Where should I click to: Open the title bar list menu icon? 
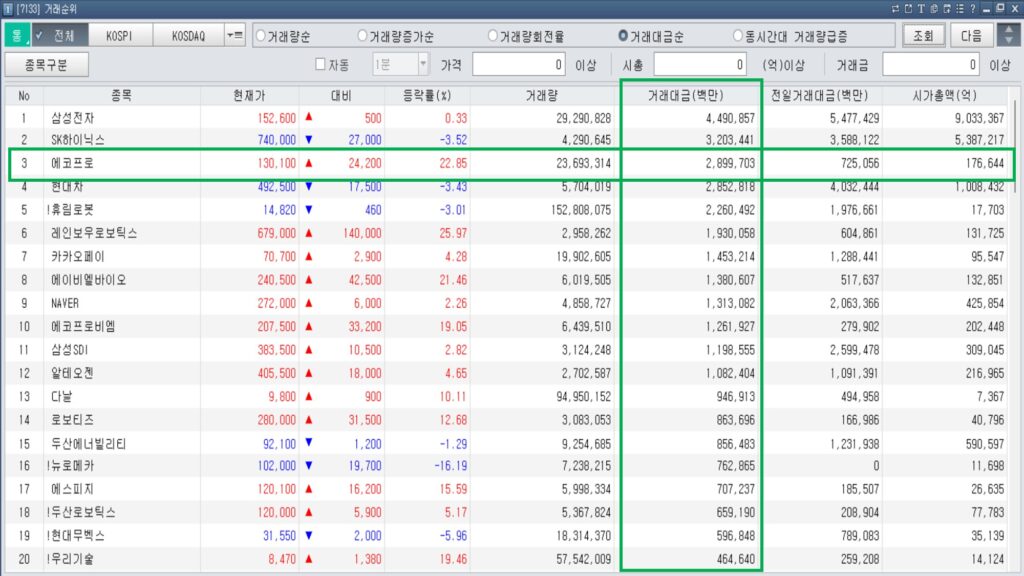pos(961,8)
